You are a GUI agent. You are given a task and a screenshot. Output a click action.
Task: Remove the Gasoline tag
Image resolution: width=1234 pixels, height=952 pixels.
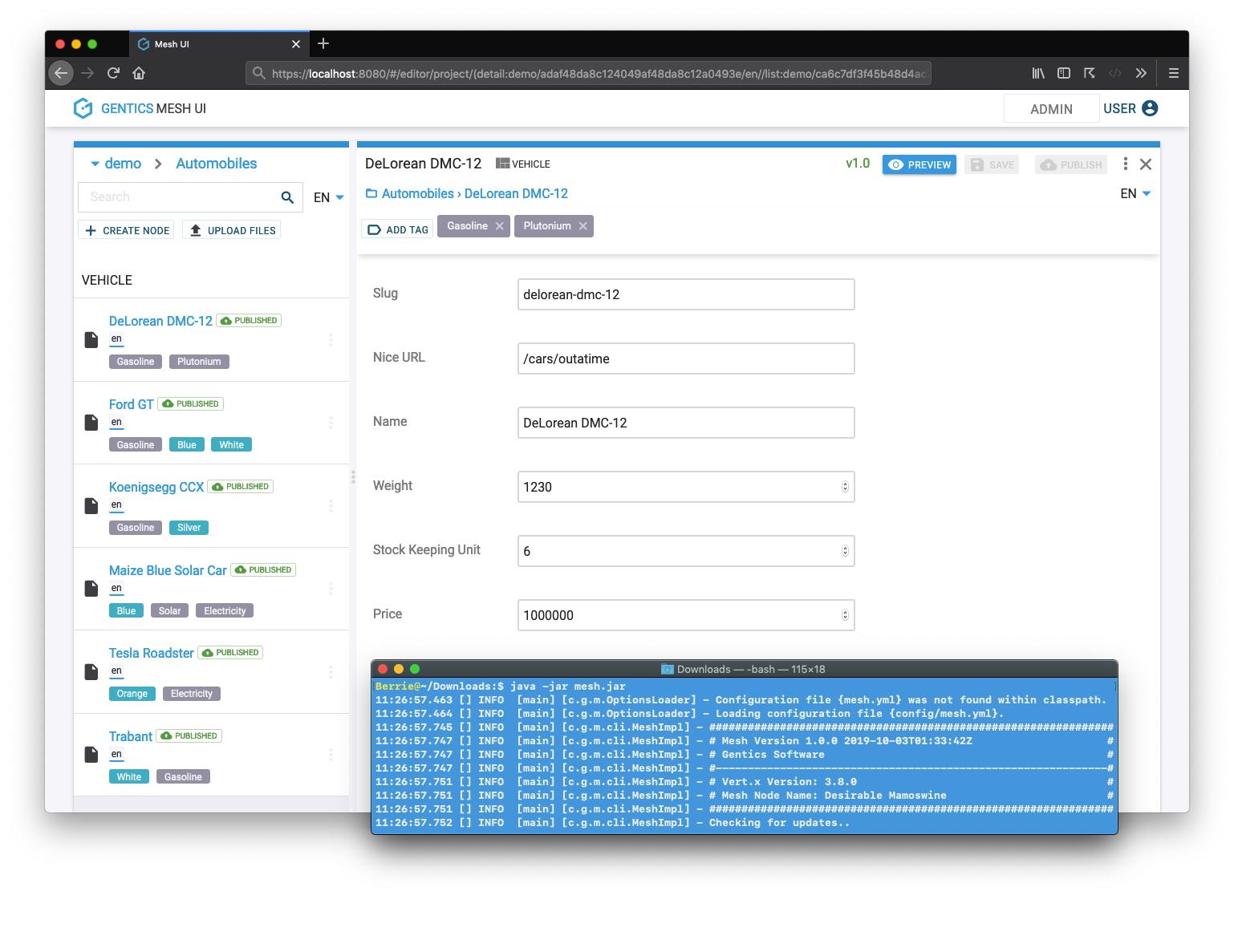[x=500, y=226]
